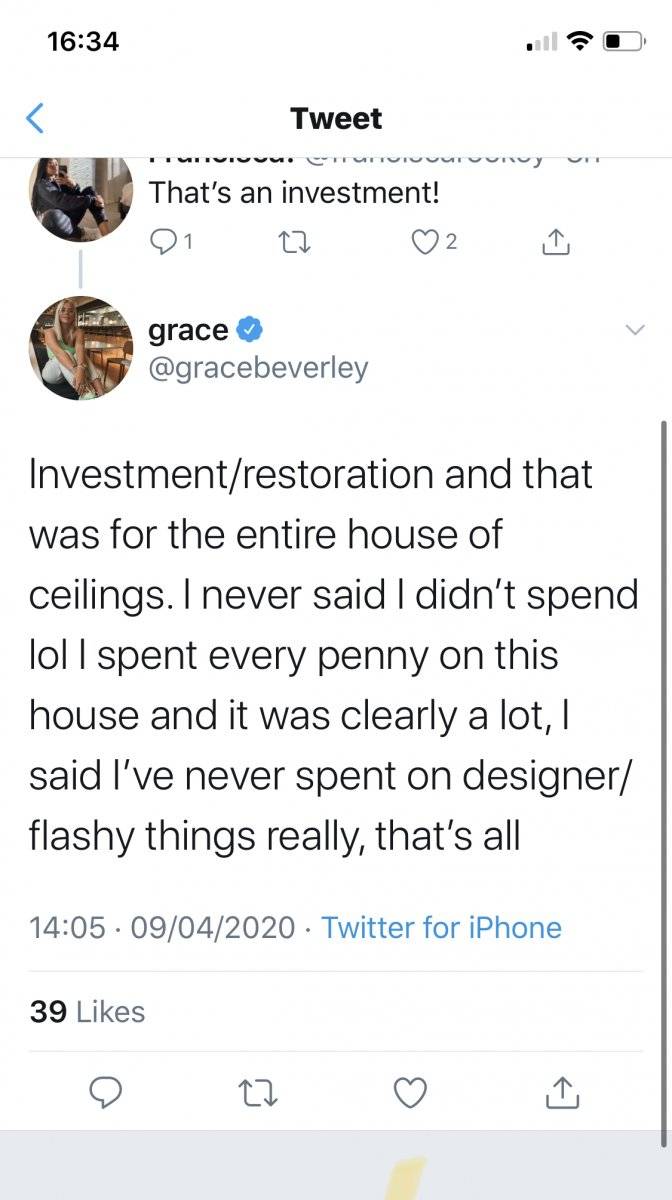Tap the blue verified badge
This screenshot has height=1200, width=672.
250,329
